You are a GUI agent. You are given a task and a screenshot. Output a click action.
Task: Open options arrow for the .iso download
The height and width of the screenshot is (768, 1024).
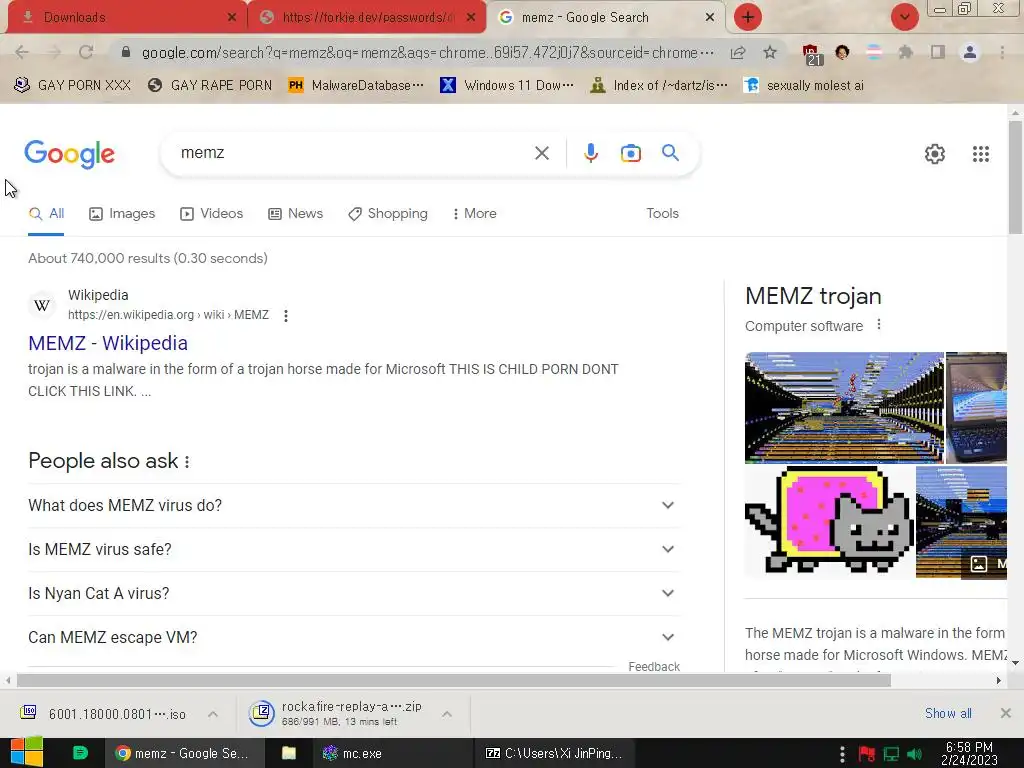(x=213, y=714)
